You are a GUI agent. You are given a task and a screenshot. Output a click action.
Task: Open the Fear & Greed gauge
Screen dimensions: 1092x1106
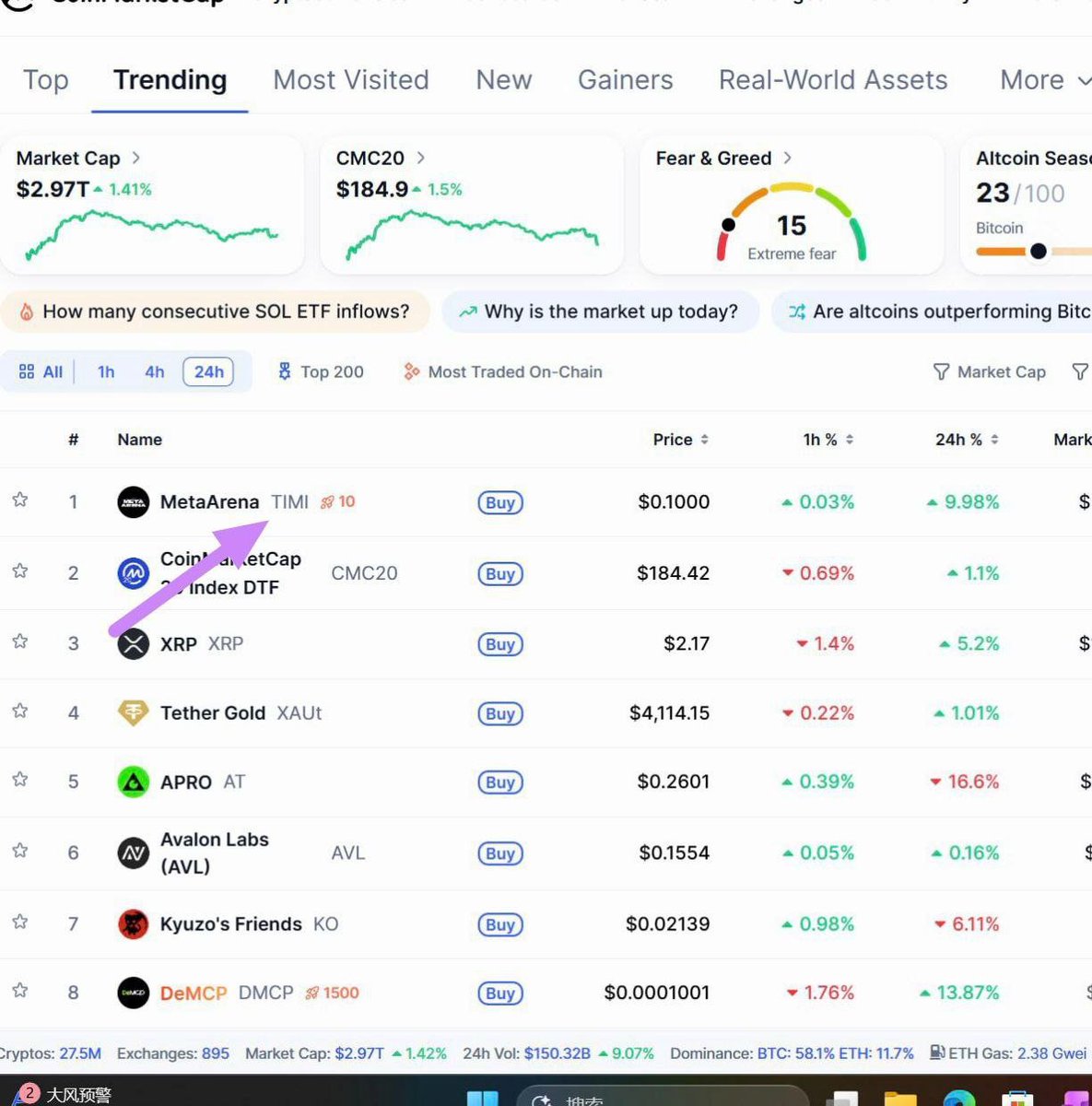(x=792, y=223)
